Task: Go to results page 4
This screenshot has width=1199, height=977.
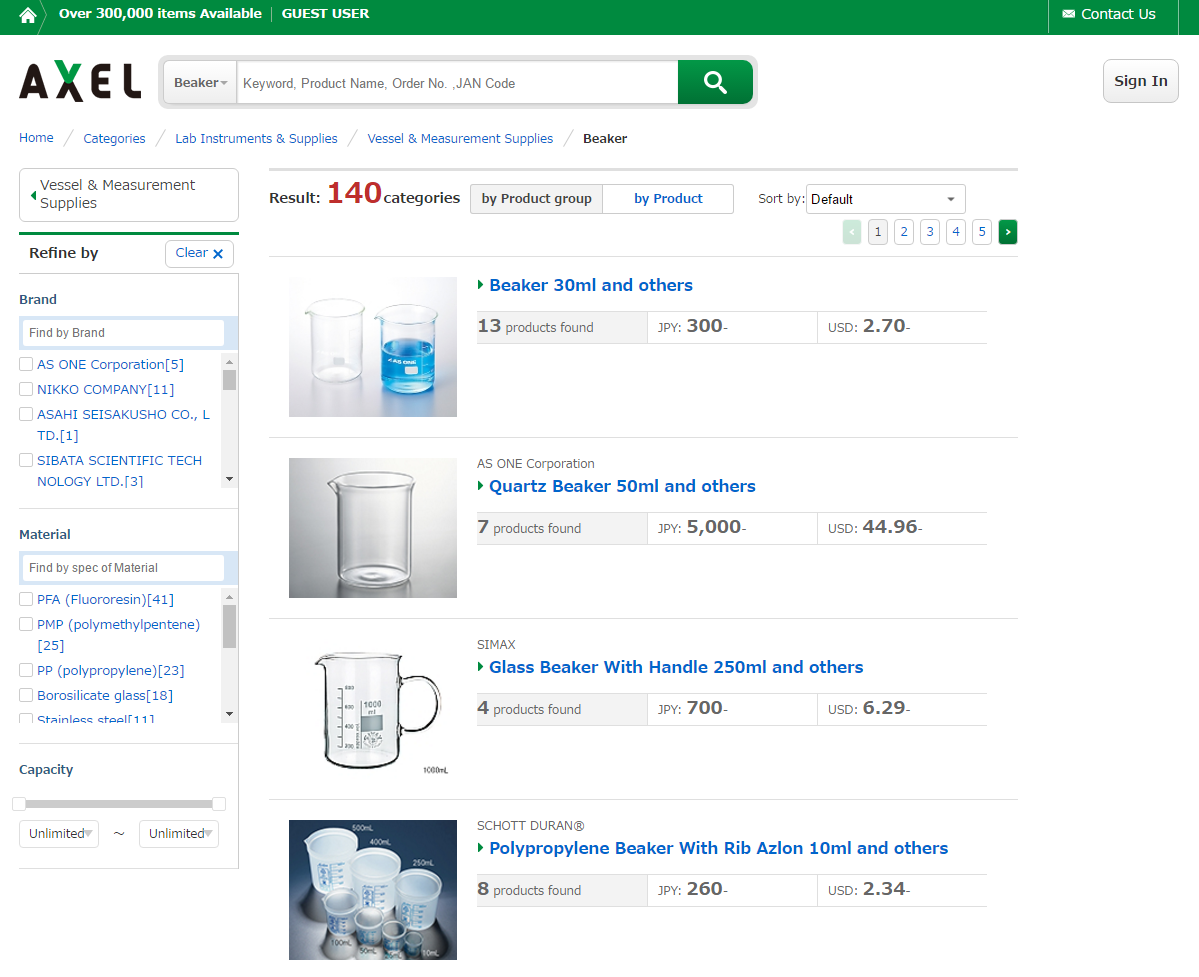Action: tap(956, 232)
